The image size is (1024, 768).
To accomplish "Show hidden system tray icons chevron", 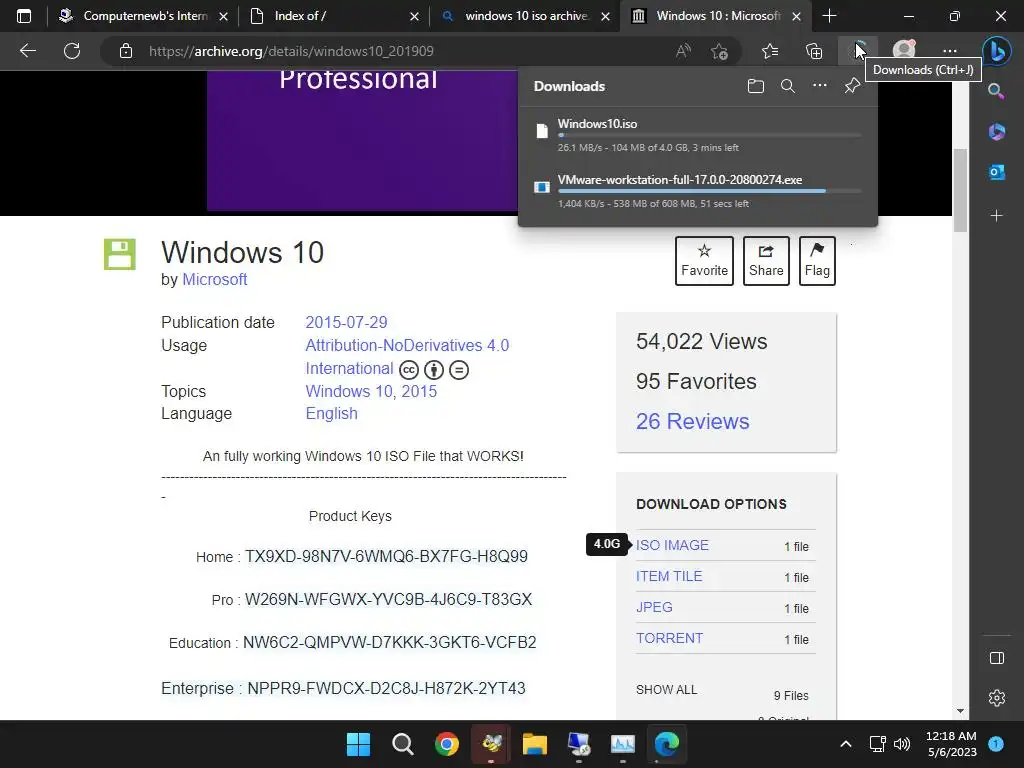I will (x=845, y=744).
